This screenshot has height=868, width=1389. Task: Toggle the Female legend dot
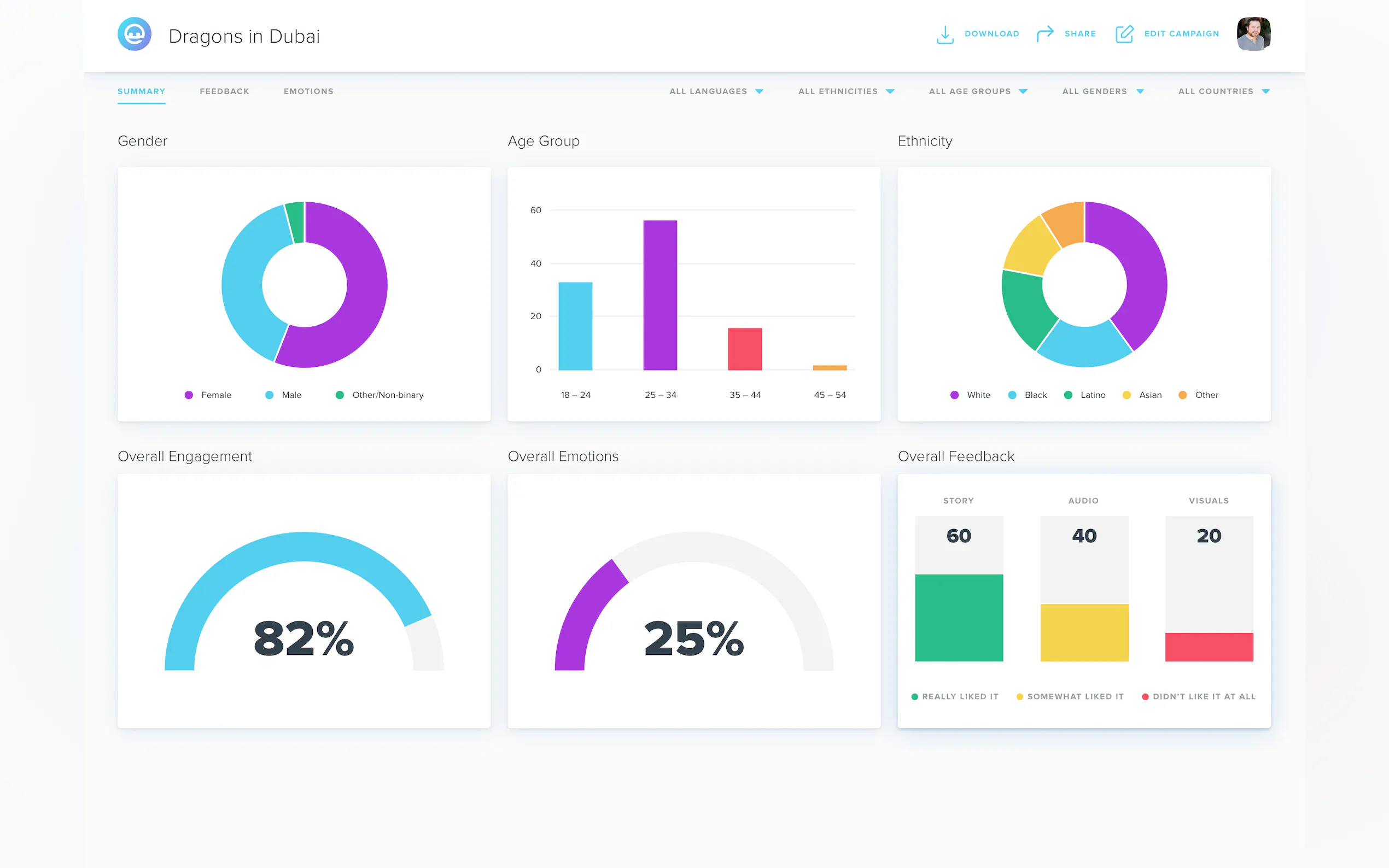click(188, 395)
